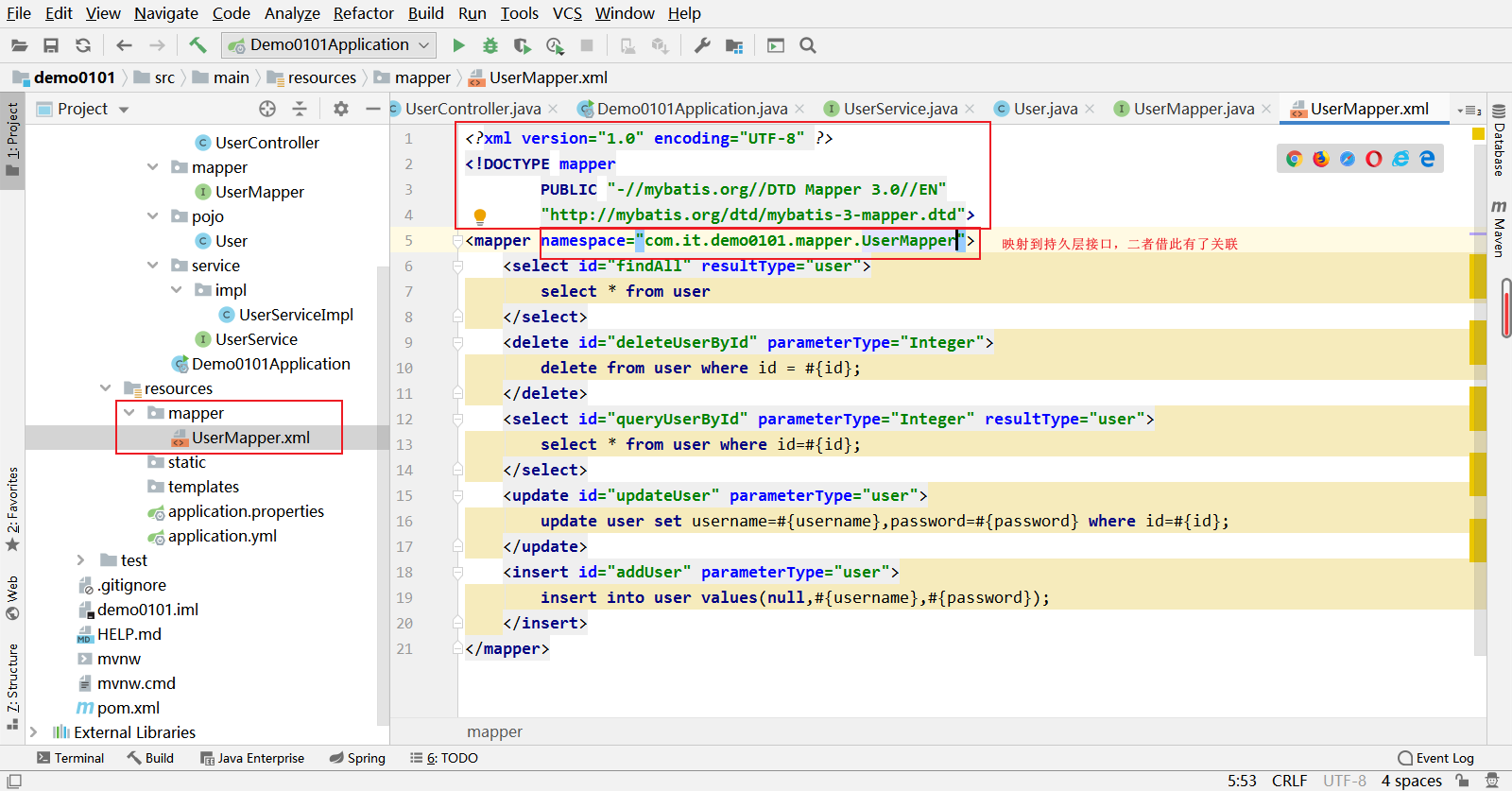Image resolution: width=1512 pixels, height=791 pixels.
Task: Open the Event Log
Action: coord(1436,758)
